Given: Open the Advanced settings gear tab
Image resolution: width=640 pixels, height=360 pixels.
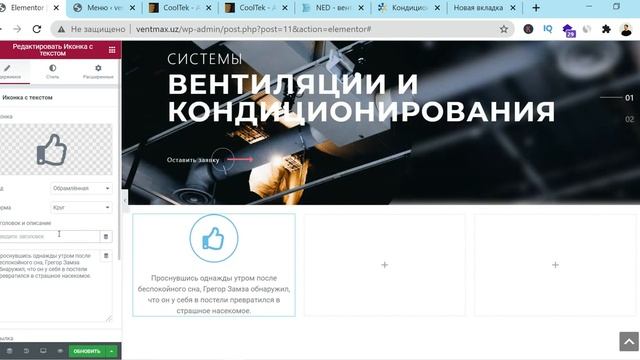Looking at the screenshot, I should coord(98,72).
